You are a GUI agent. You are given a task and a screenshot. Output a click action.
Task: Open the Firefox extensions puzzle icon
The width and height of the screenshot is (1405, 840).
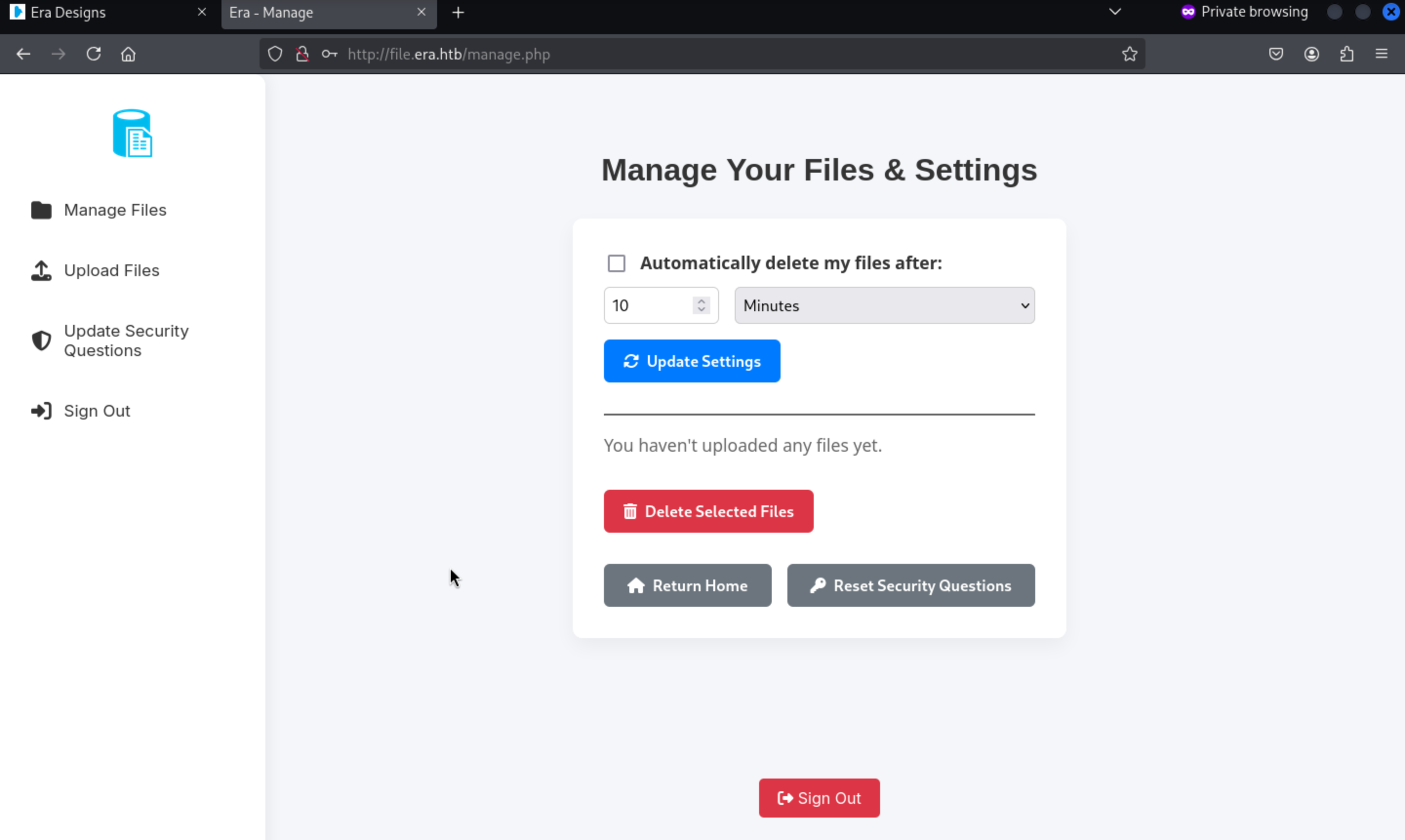click(x=1346, y=54)
